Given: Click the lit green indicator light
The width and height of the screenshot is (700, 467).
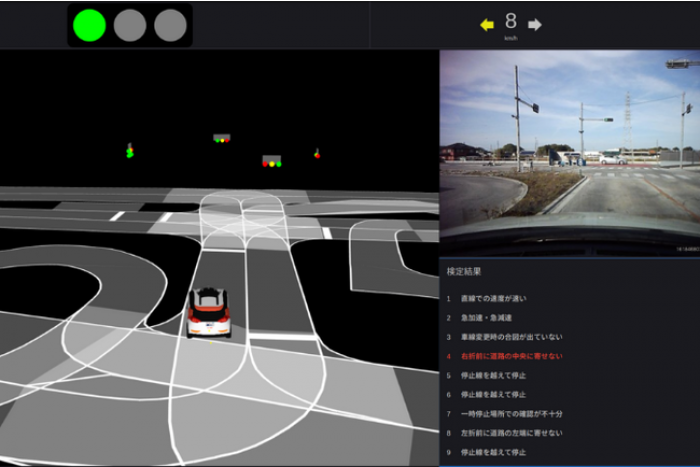Looking at the screenshot, I should (90, 25).
